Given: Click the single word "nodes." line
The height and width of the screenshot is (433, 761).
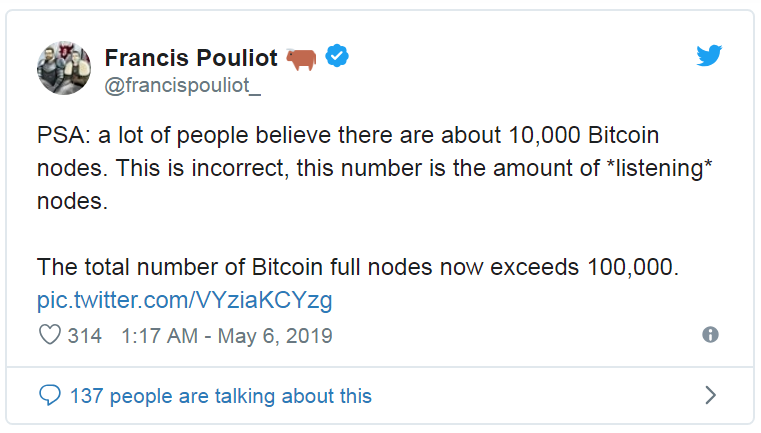Looking at the screenshot, I should [x=71, y=201].
